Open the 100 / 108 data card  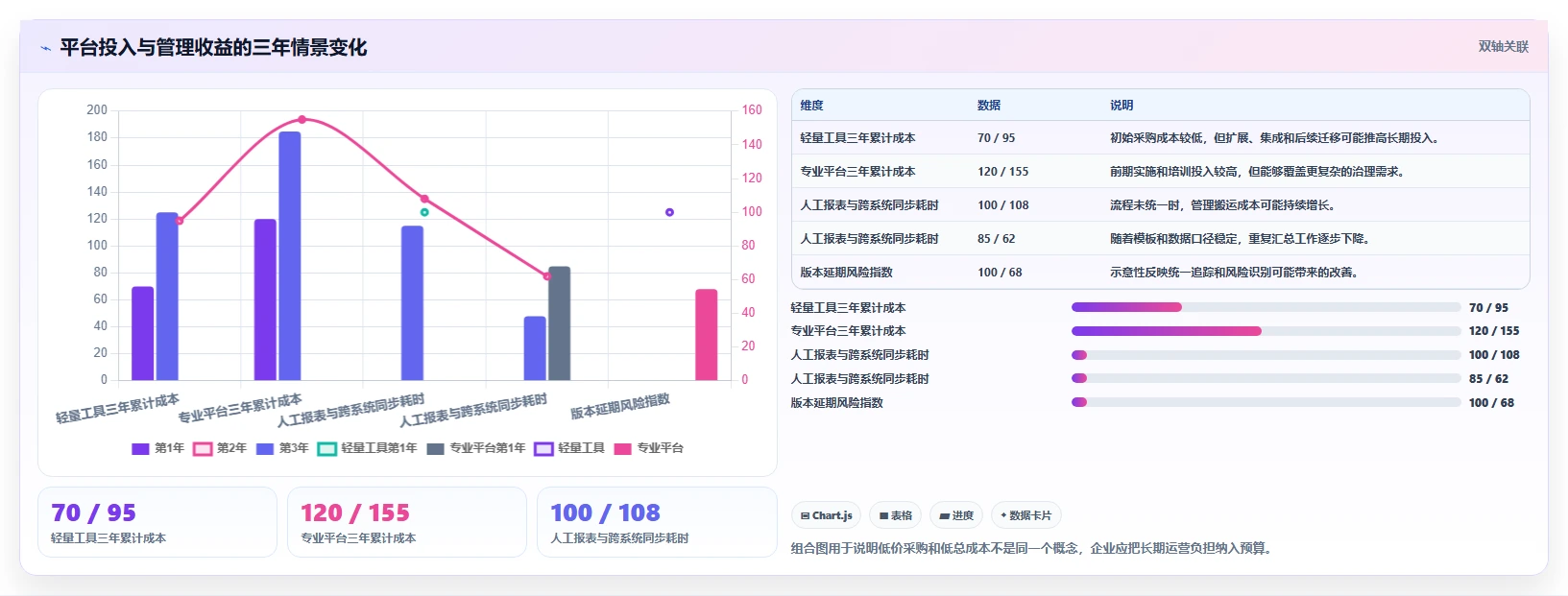[657, 522]
